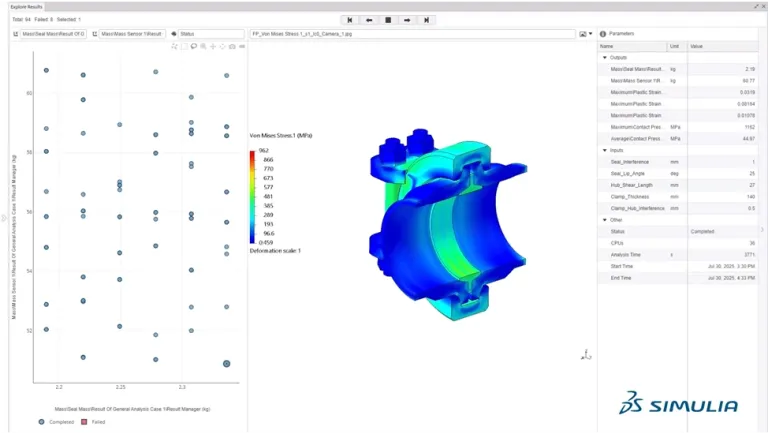
Task: Toggle Failed series in plot legend
Action: [93, 422]
